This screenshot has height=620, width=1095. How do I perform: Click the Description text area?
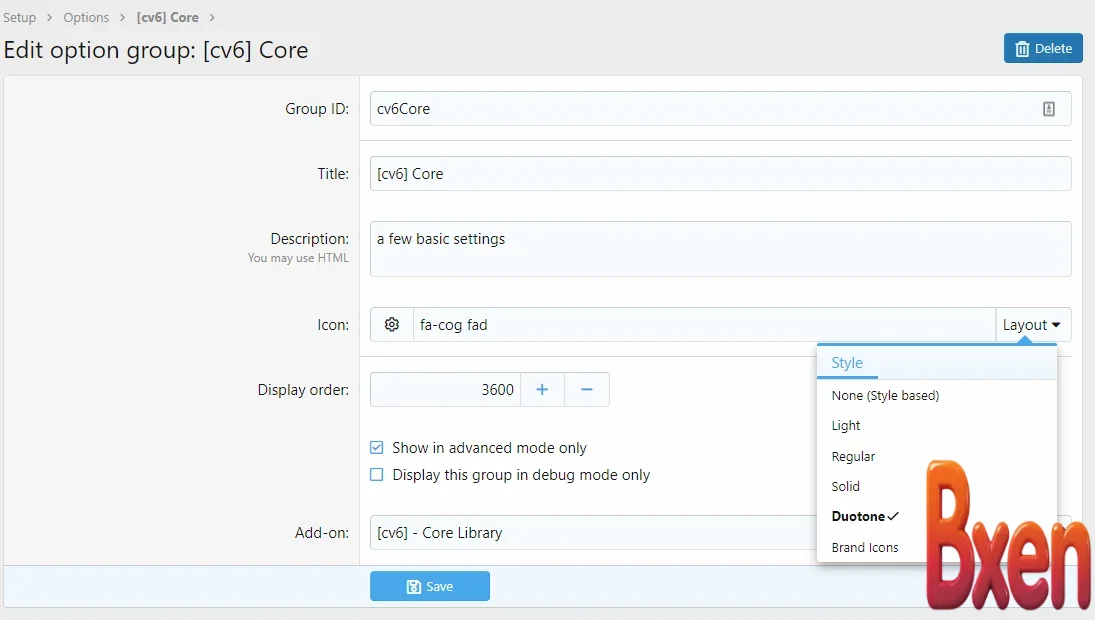[720, 247]
